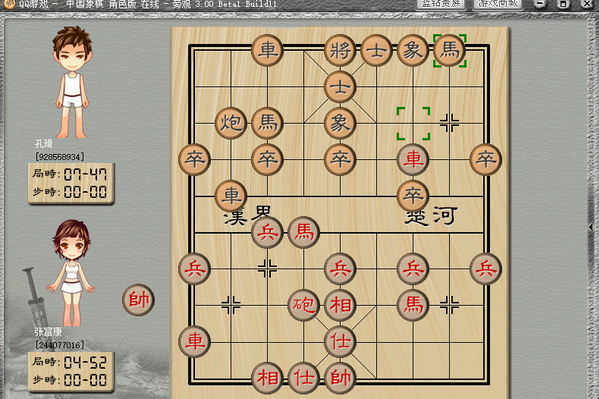Click the black 卒 that reached the river

click(413, 196)
